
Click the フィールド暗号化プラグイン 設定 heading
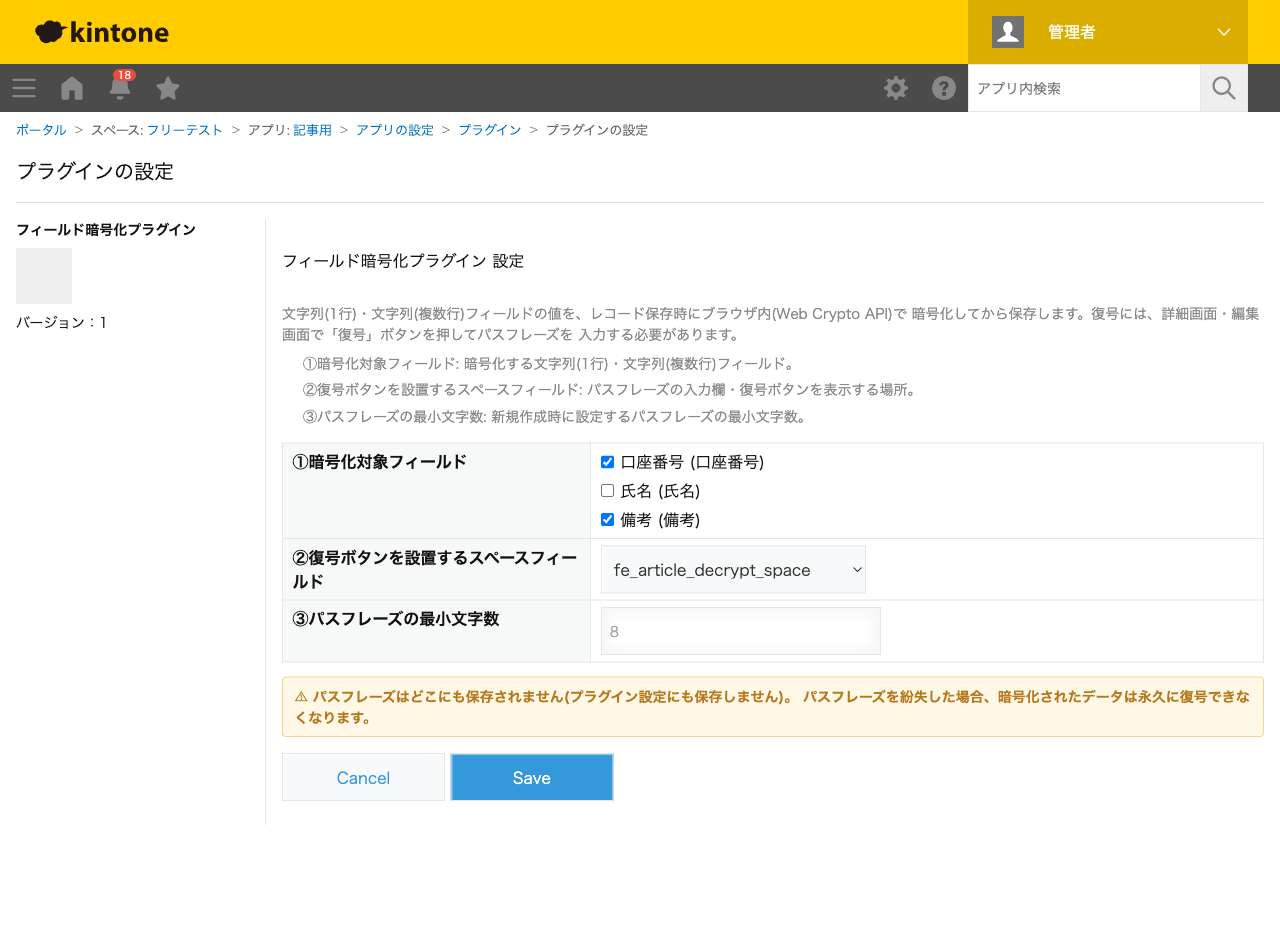coord(403,261)
